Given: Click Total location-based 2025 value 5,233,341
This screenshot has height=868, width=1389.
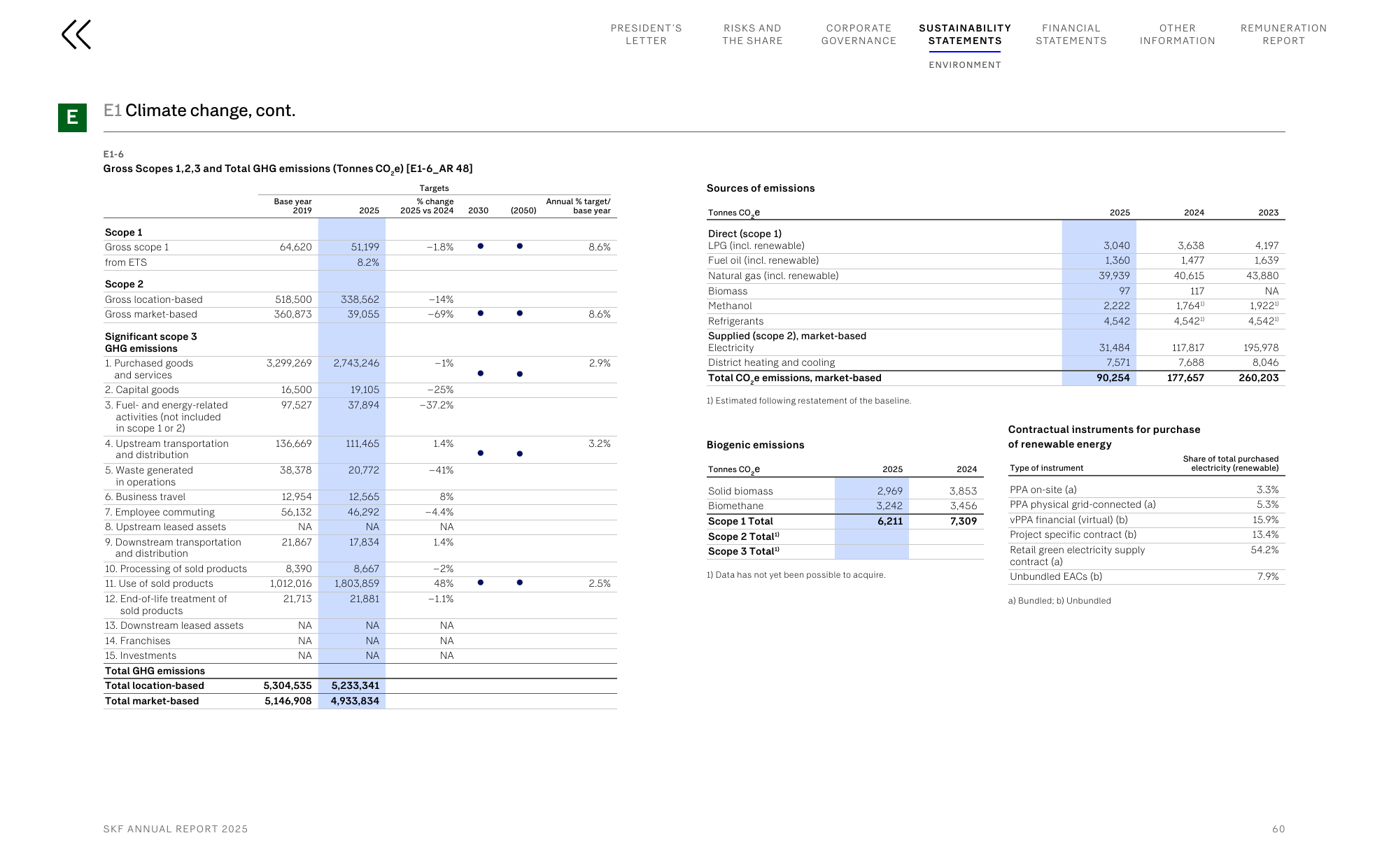Looking at the screenshot, I should 355,685.
